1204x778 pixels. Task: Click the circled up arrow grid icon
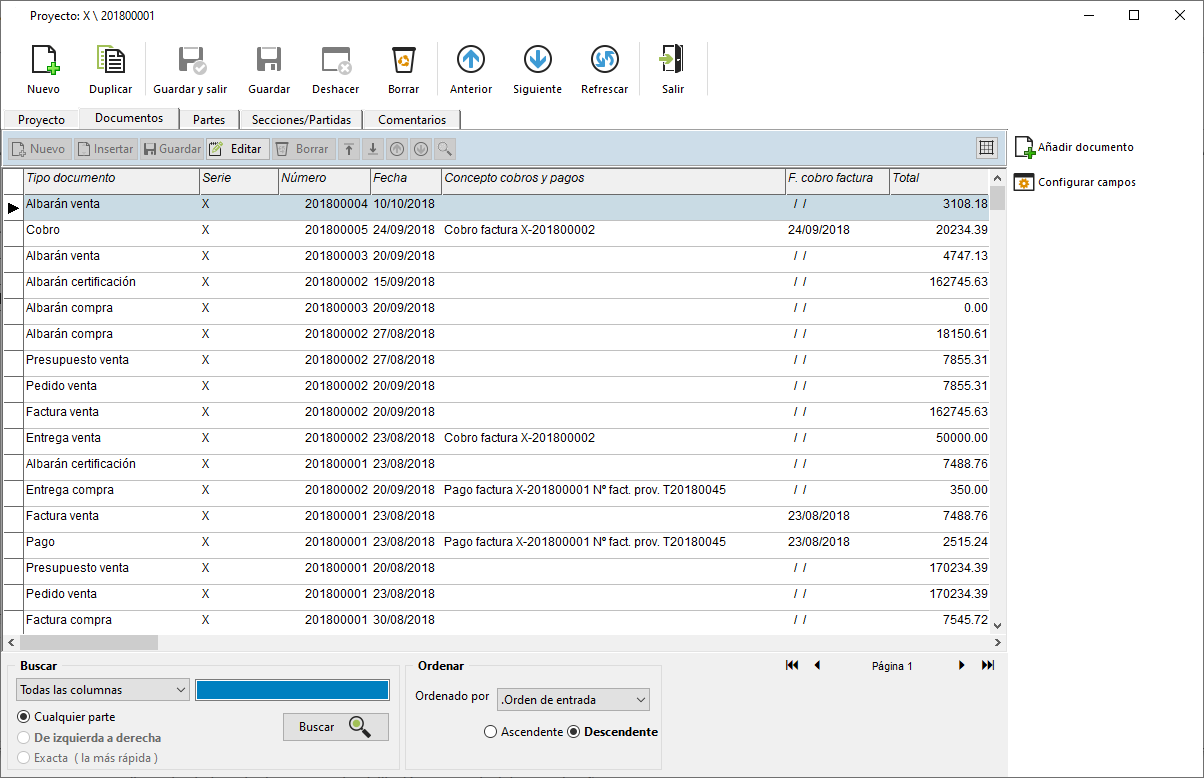point(397,149)
